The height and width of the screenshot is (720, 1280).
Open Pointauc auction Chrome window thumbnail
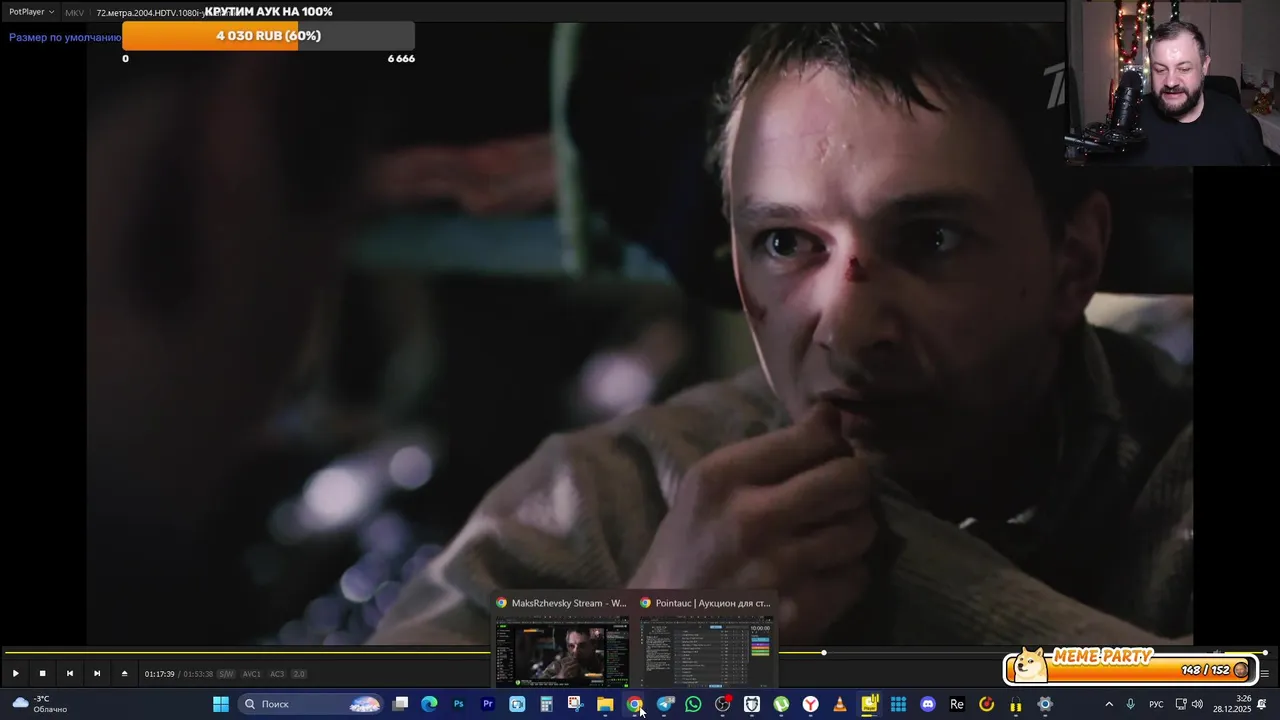[x=707, y=642]
